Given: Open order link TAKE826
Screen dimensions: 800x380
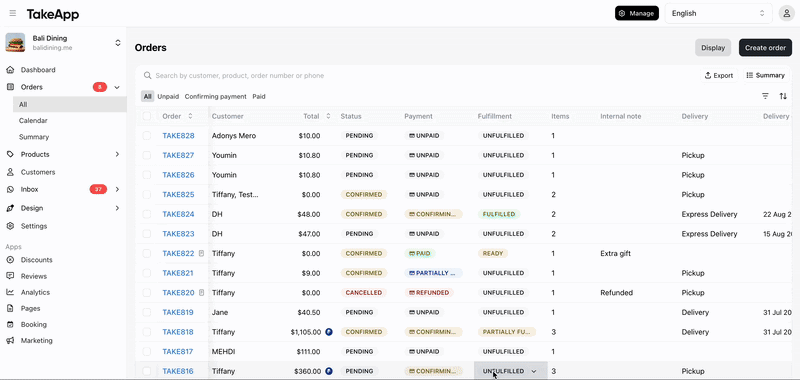Looking at the screenshot, I should click(178, 175).
